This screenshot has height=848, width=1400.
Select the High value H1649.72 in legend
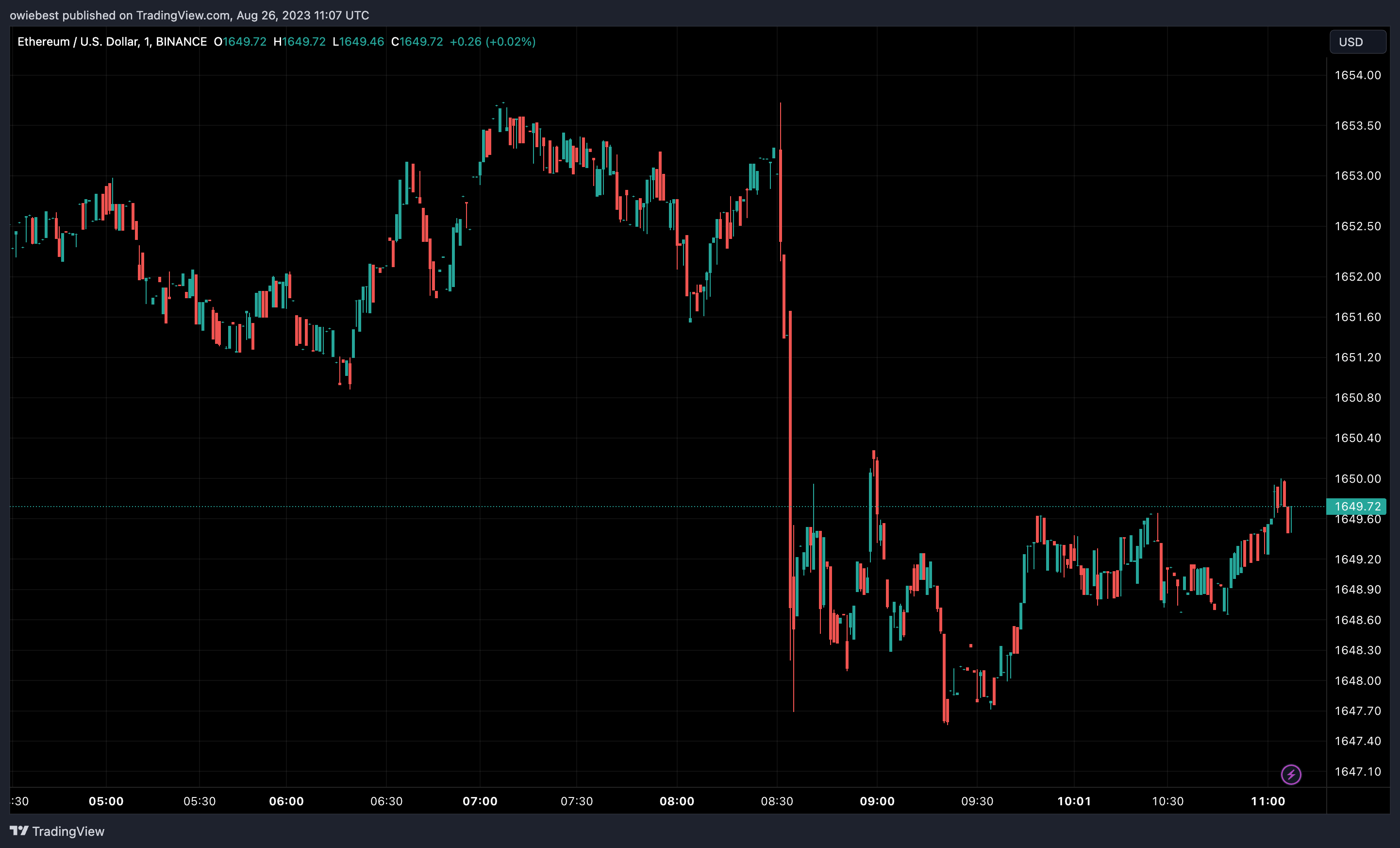(300, 41)
